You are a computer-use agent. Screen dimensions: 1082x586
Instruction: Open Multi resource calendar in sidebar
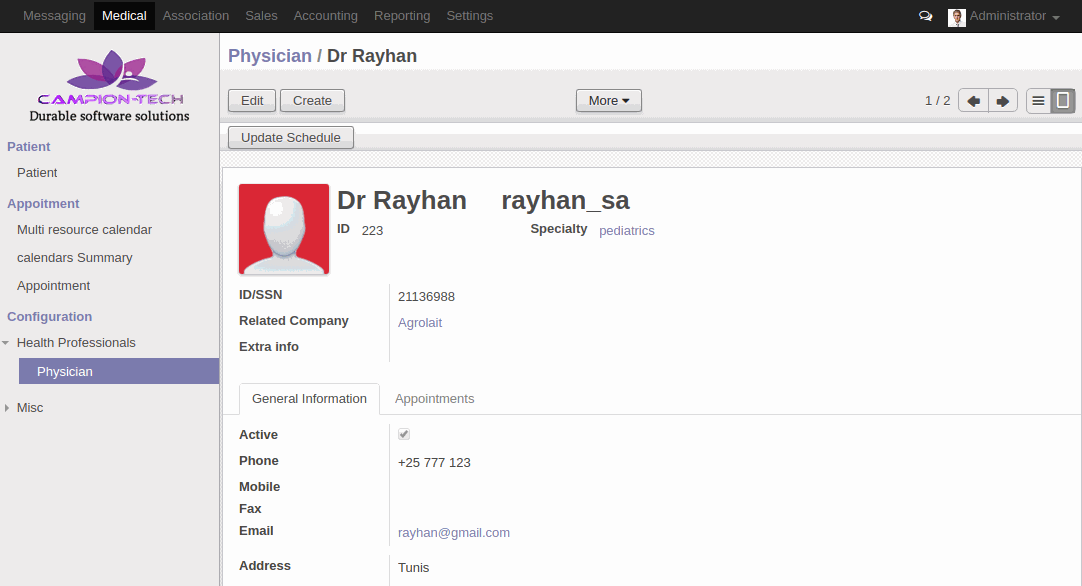point(84,230)
